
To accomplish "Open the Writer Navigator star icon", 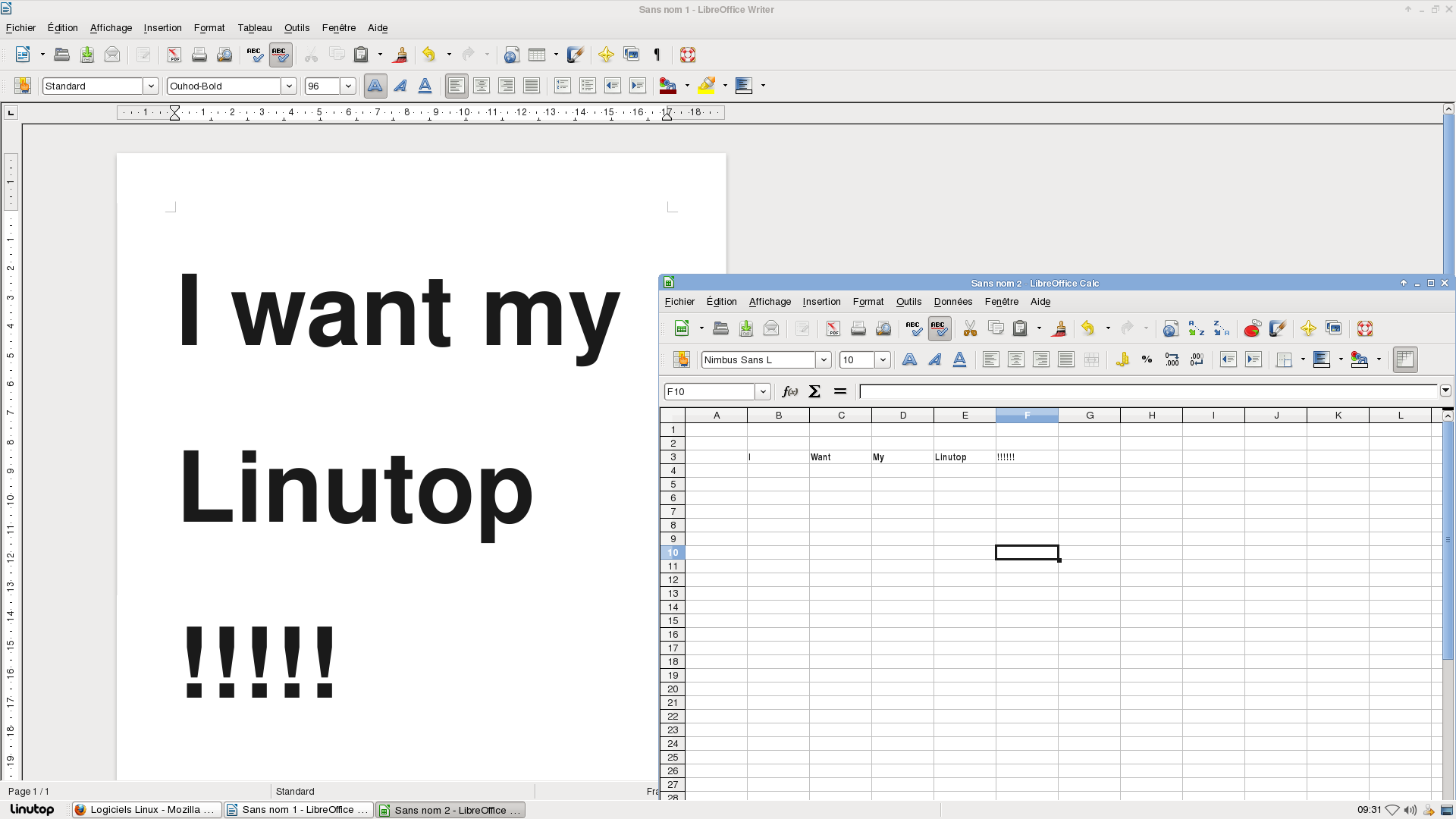I will pyautogui.click(x=606, y=55).
